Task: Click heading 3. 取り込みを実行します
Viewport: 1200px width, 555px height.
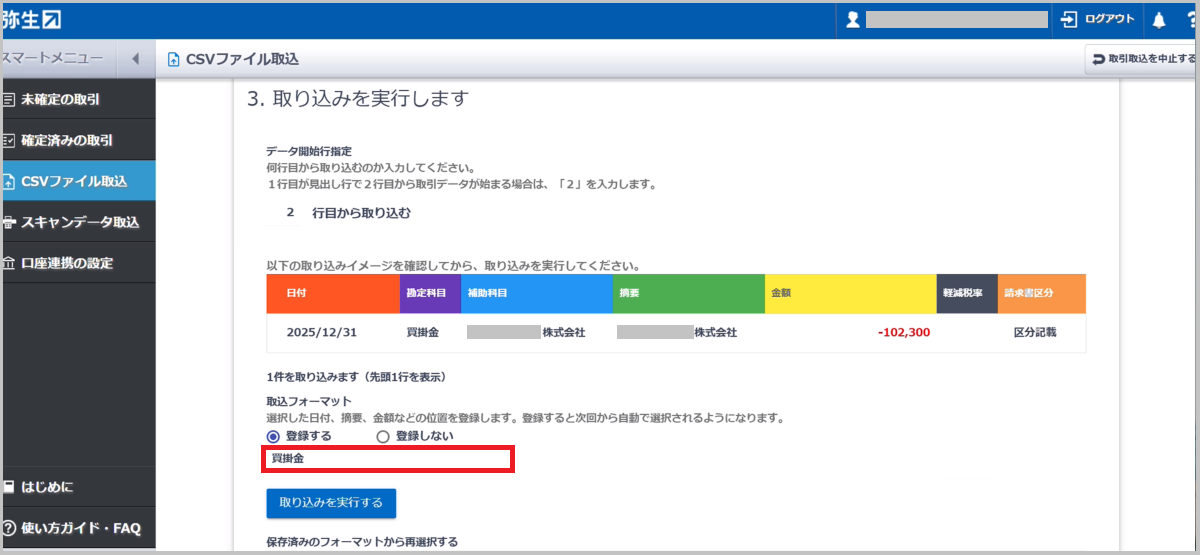Action: point(358,99)
